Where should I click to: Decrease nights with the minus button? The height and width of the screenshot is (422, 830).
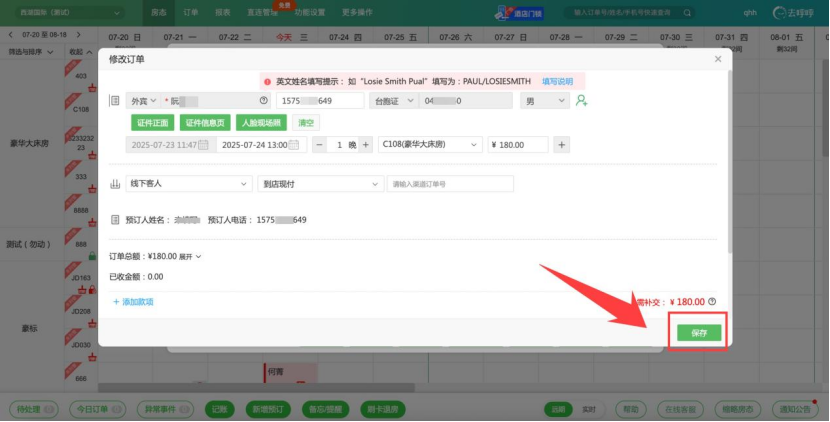click(x=319, y=145)
